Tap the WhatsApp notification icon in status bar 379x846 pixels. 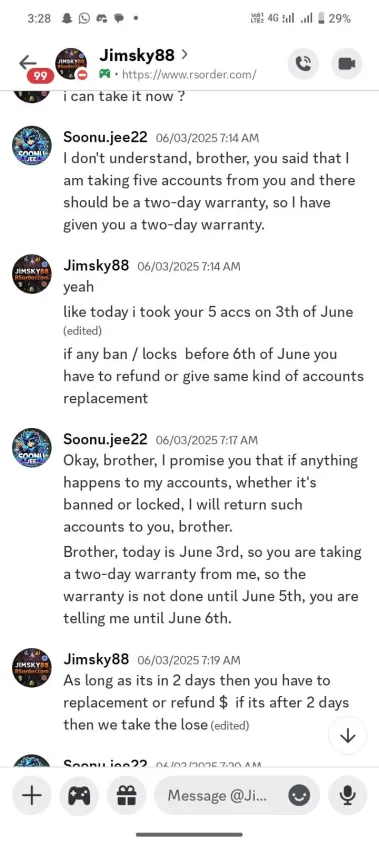tap(84, 18)
